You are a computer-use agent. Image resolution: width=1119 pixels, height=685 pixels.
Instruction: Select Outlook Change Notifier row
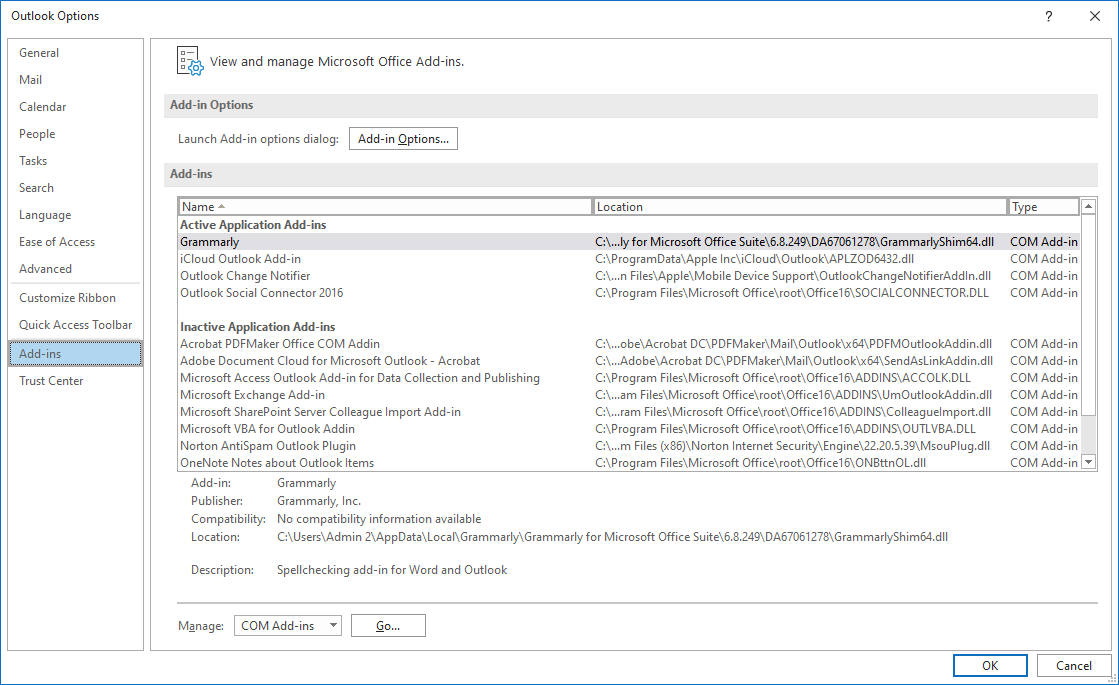[x=629, y=276]
